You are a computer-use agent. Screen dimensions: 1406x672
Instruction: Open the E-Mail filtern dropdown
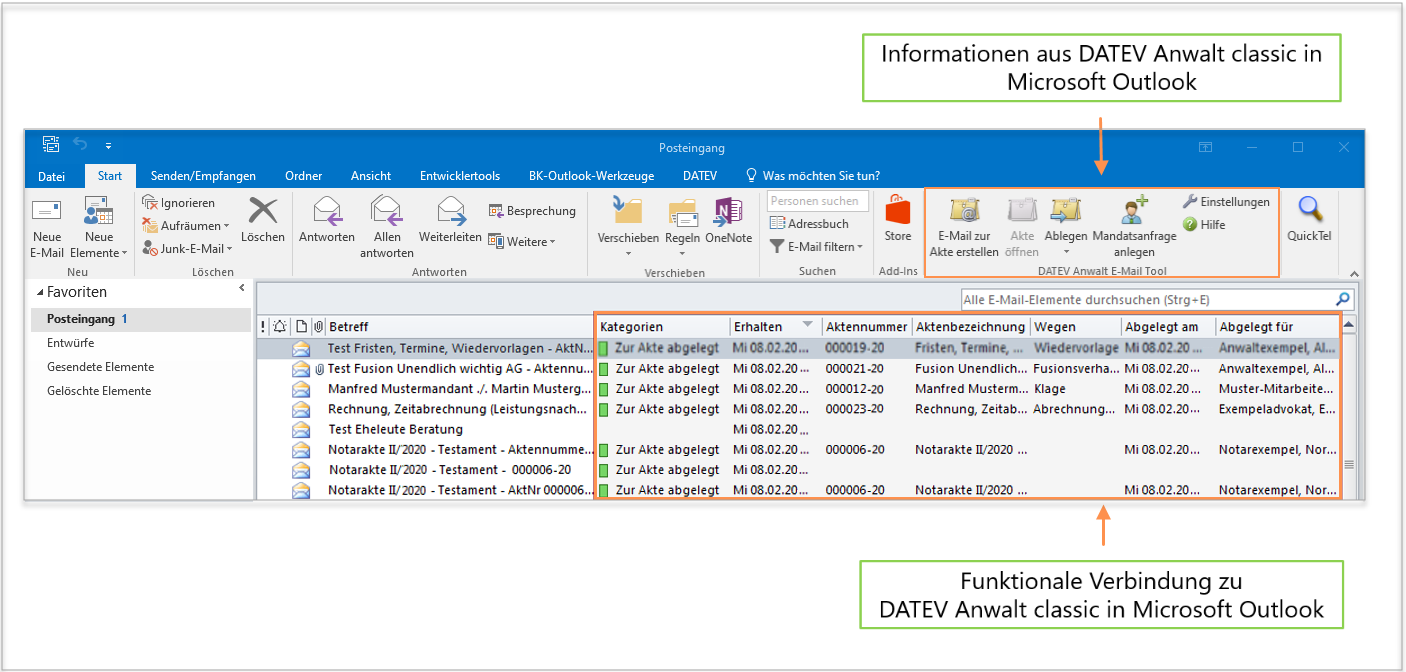816,246
